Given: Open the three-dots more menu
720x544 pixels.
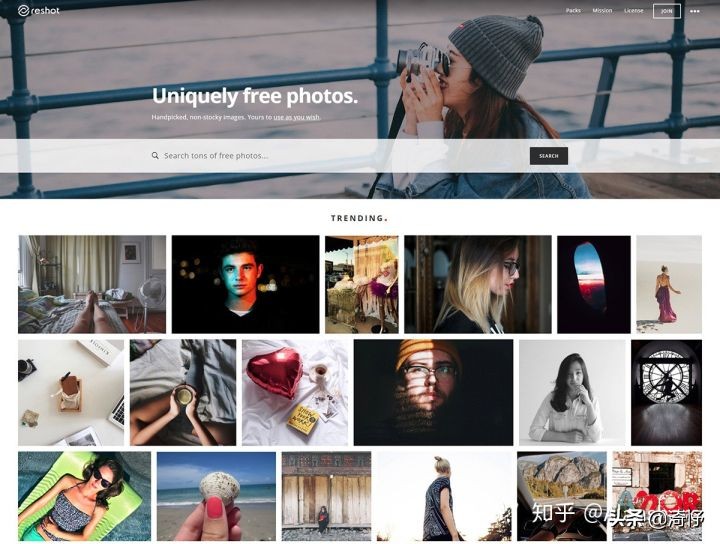Looking at the screenshot, I should 695,11.
